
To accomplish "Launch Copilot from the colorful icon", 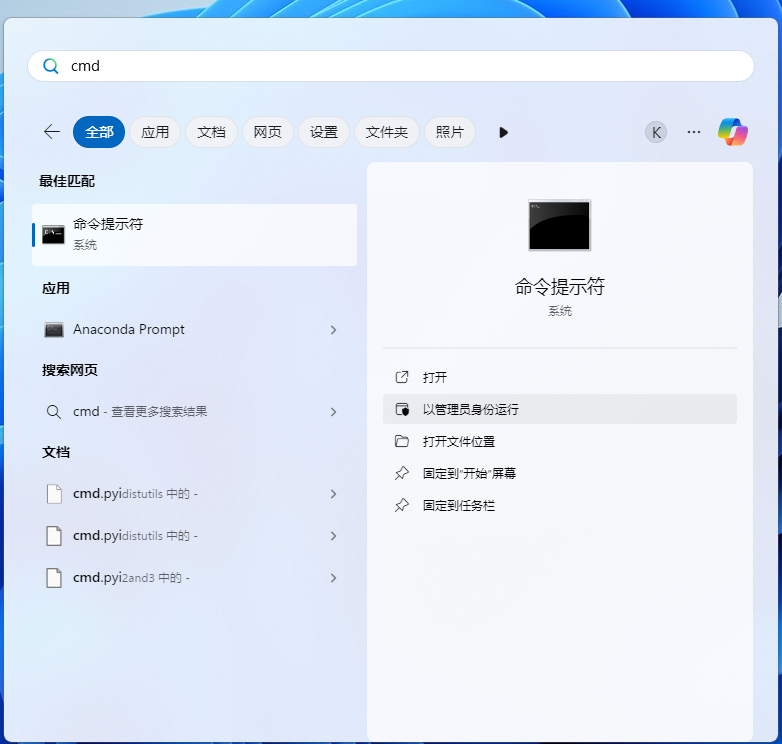I will 733,132.
